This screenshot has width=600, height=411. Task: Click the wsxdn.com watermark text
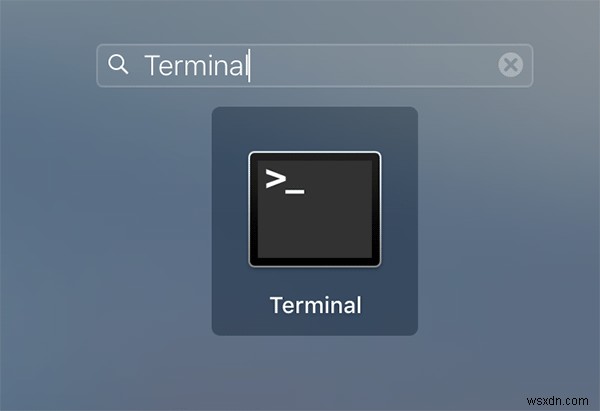coord(557,401)
